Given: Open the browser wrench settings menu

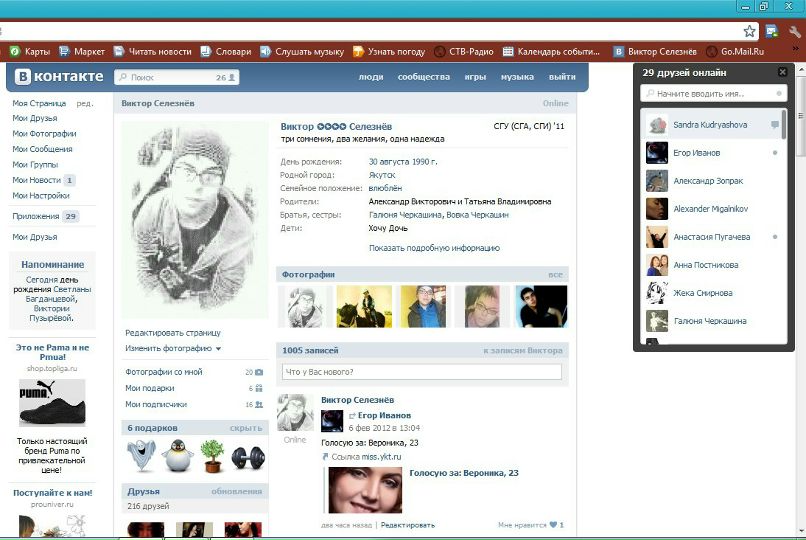Looking at the screenshot, I should [794, 31].
